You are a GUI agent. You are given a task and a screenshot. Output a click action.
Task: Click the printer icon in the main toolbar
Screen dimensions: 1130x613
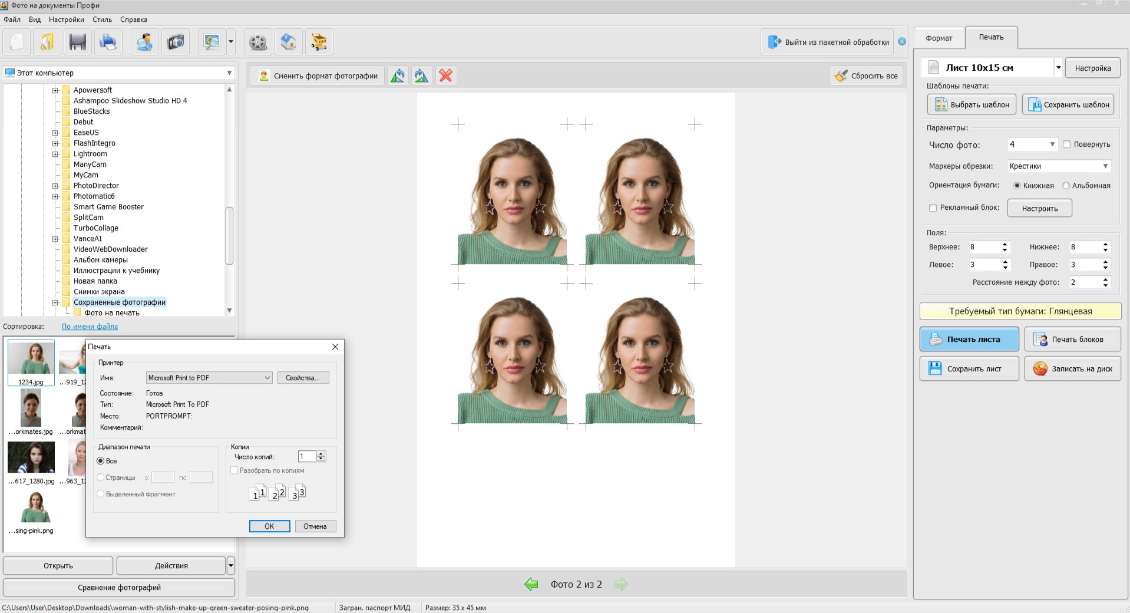click(108, 42)
